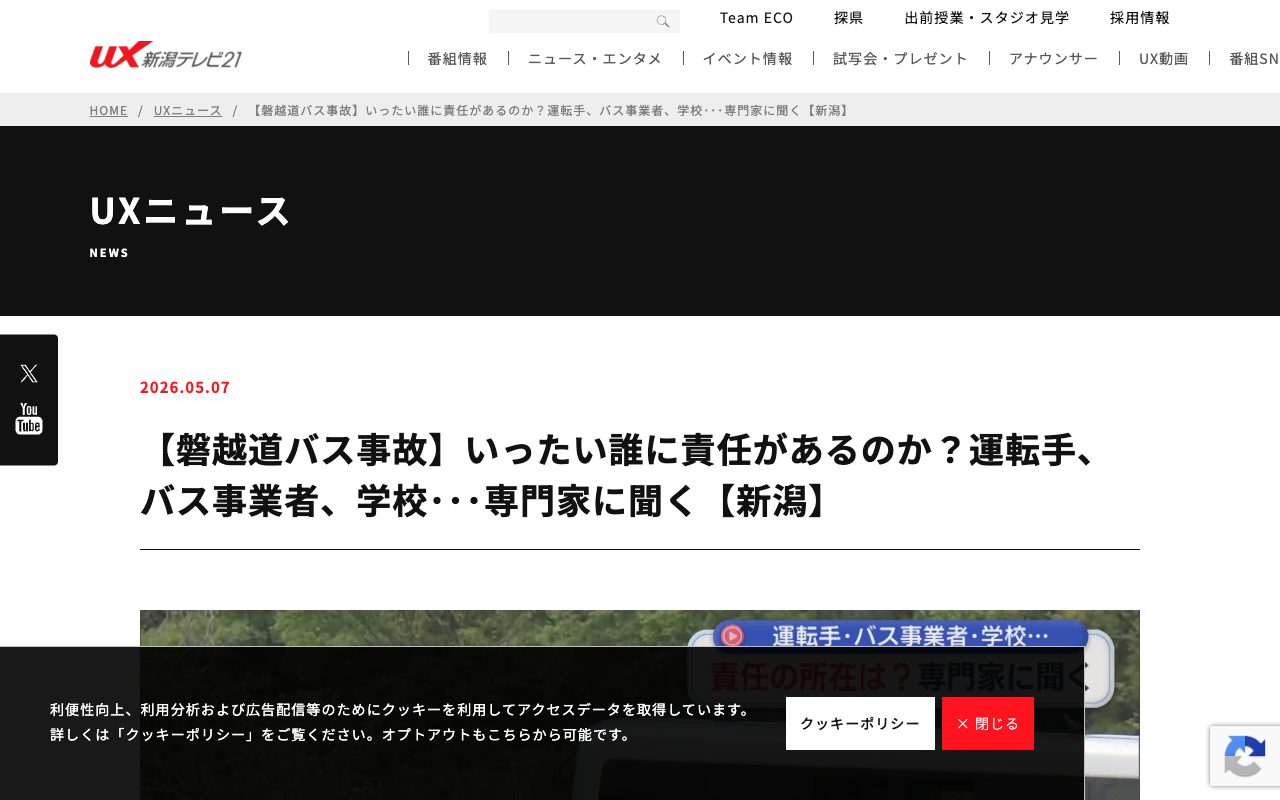Viewport: 1280px width, 800px height.
Task: Select the 番組情報 menu item
Action: [457, 58]
